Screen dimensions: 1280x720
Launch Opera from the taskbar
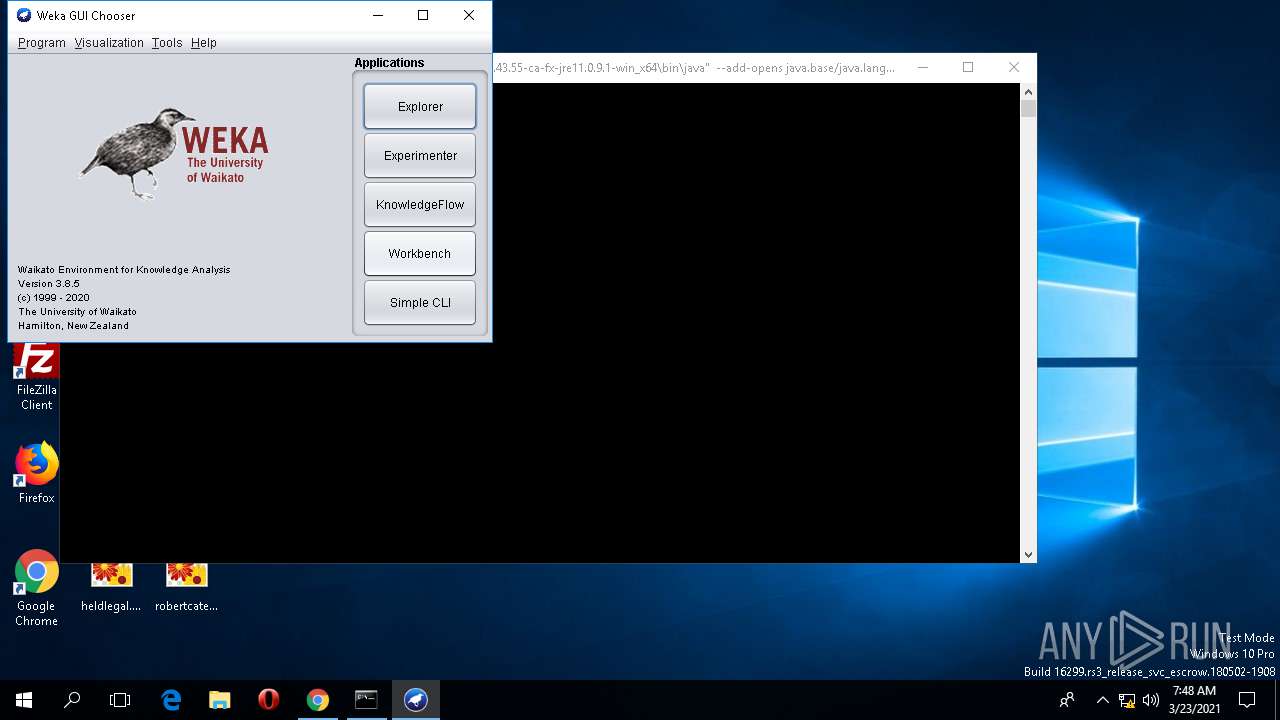click(268, 700)
